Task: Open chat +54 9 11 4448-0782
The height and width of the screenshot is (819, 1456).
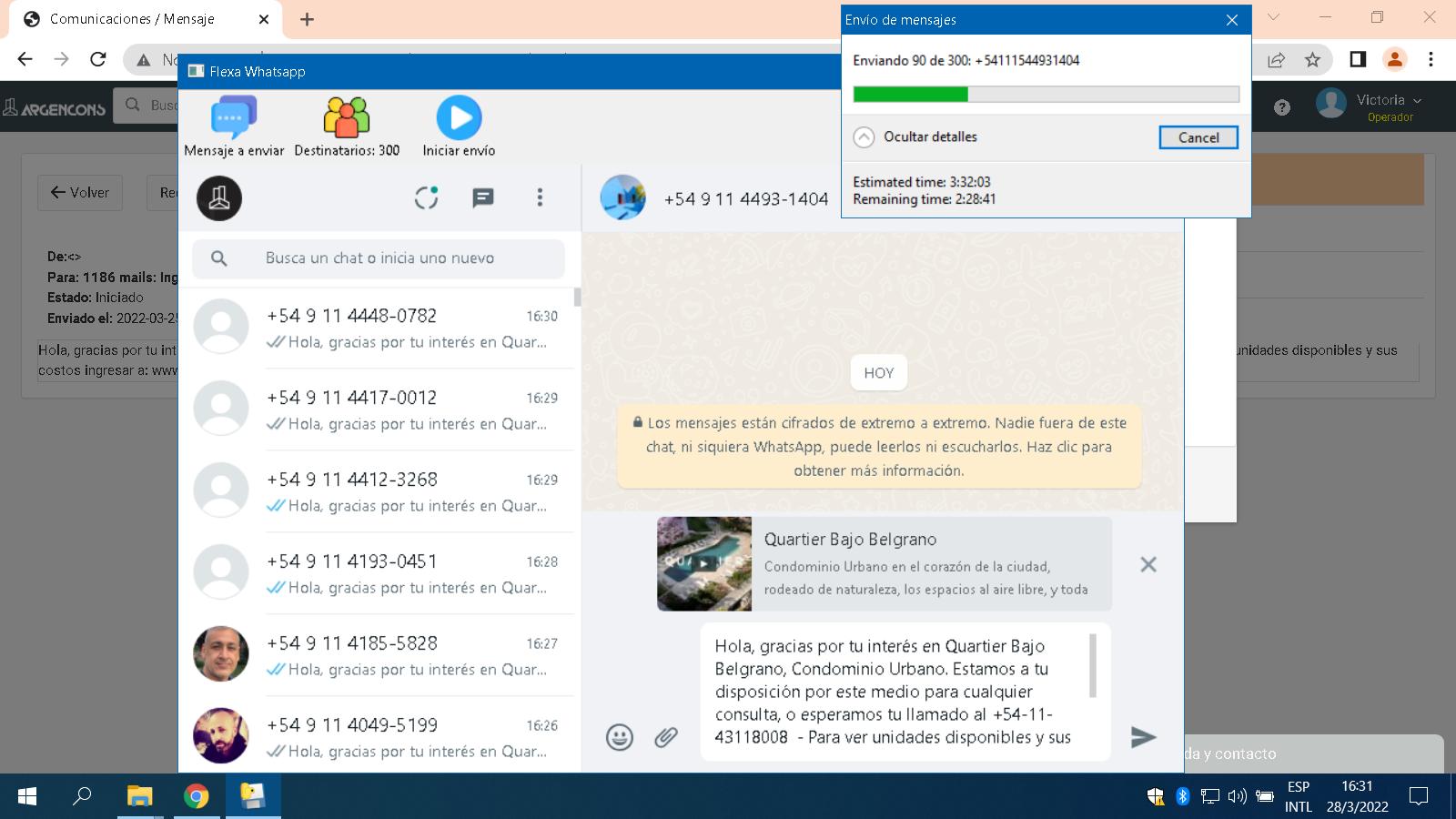Action: pos(377,328)
